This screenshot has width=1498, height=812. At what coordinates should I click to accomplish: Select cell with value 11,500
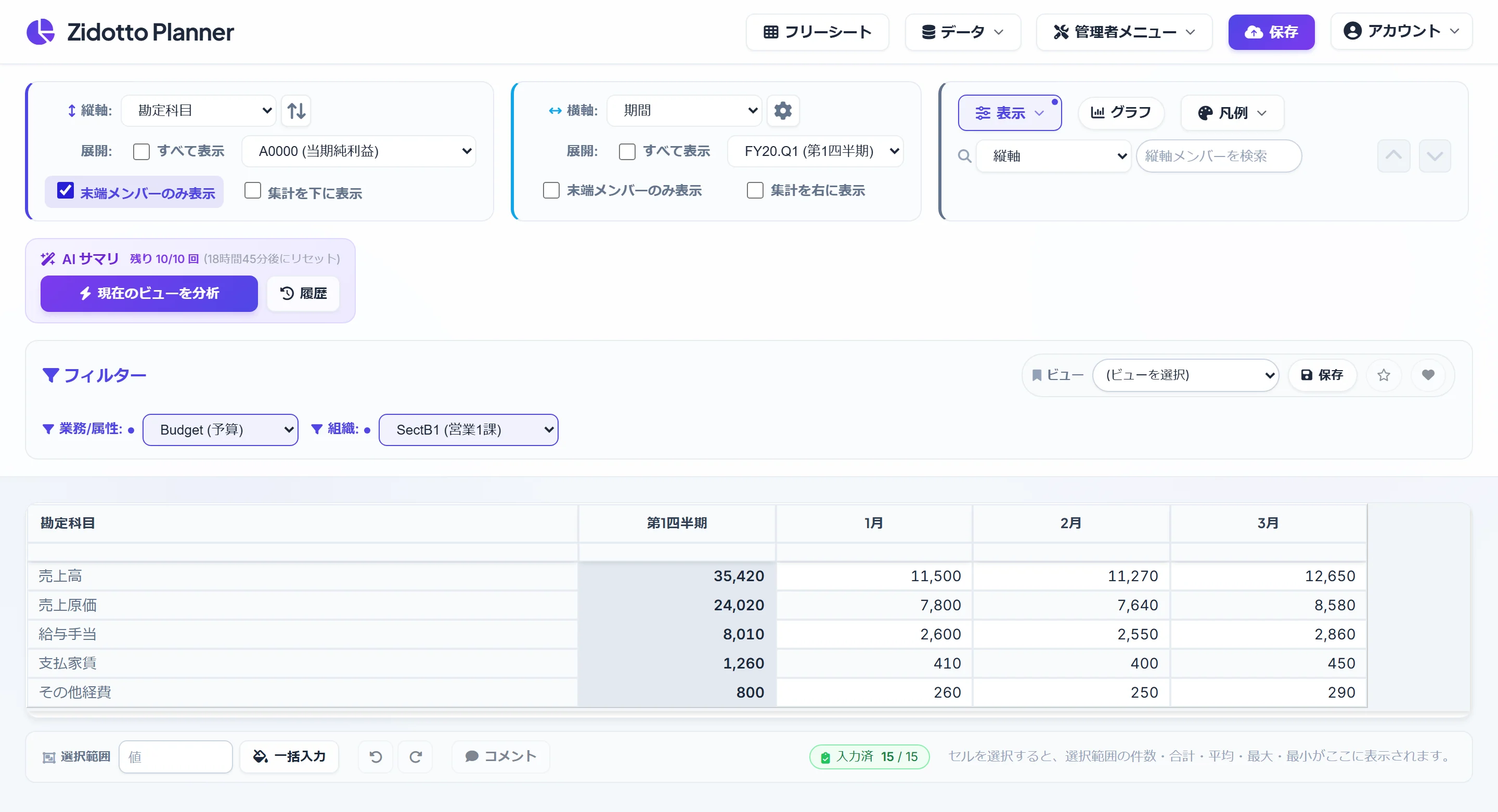tap(874, 576)
